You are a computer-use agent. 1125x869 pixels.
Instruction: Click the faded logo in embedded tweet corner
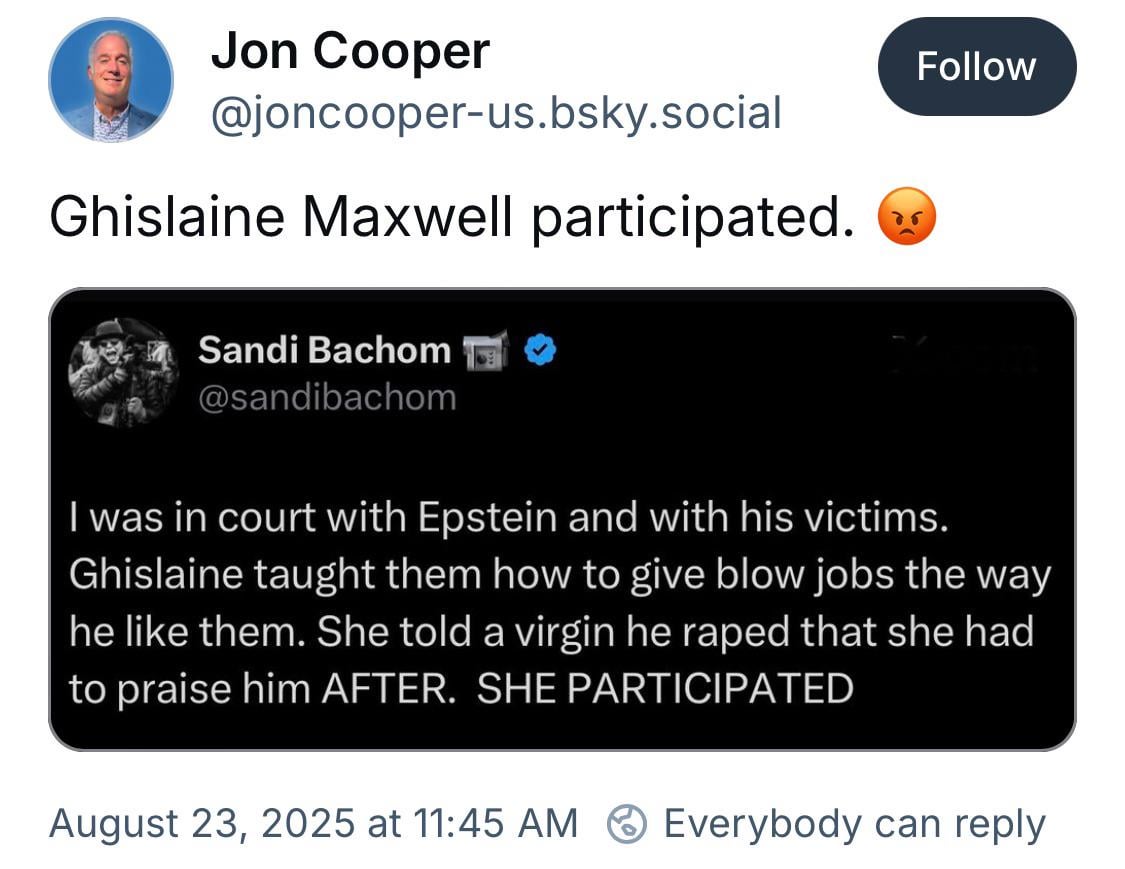tap(964, 354)
